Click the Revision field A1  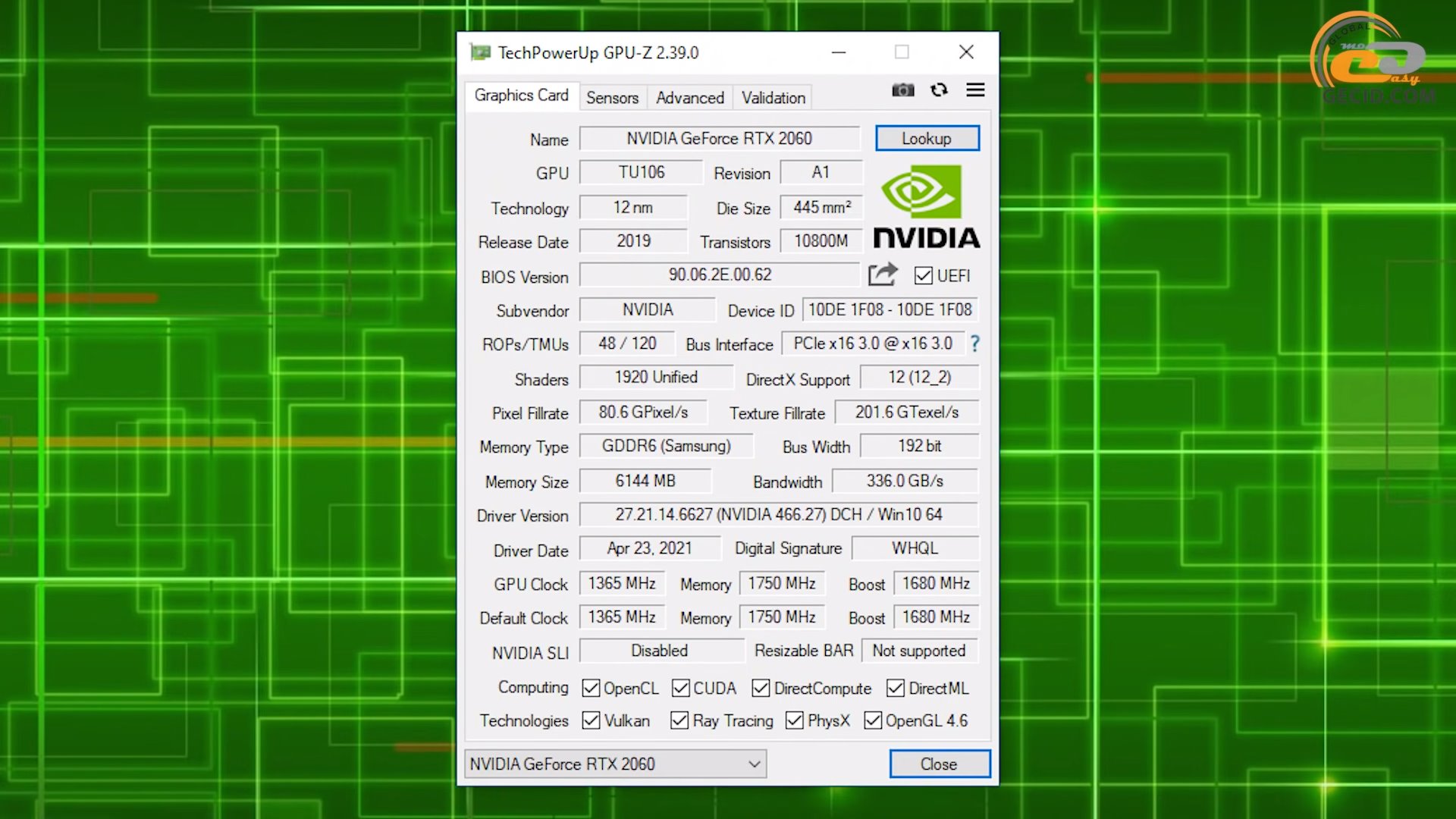821,172
